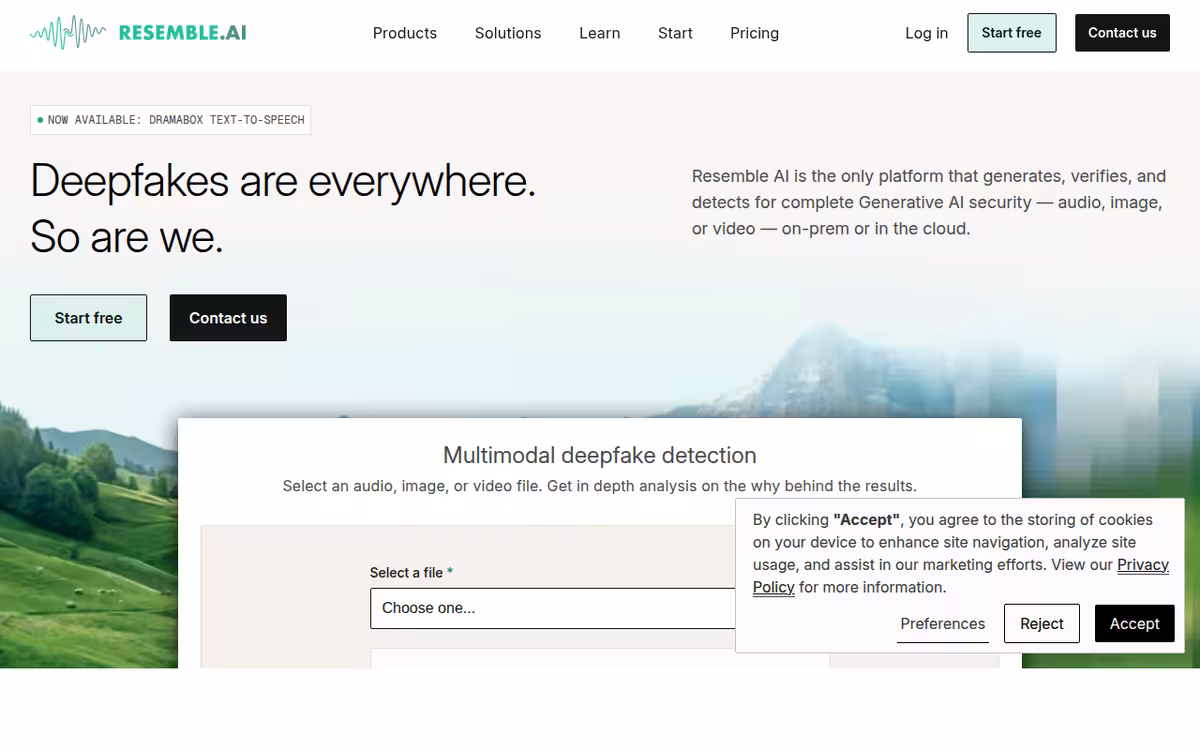Open the Products menu

(x=405, y=33)
